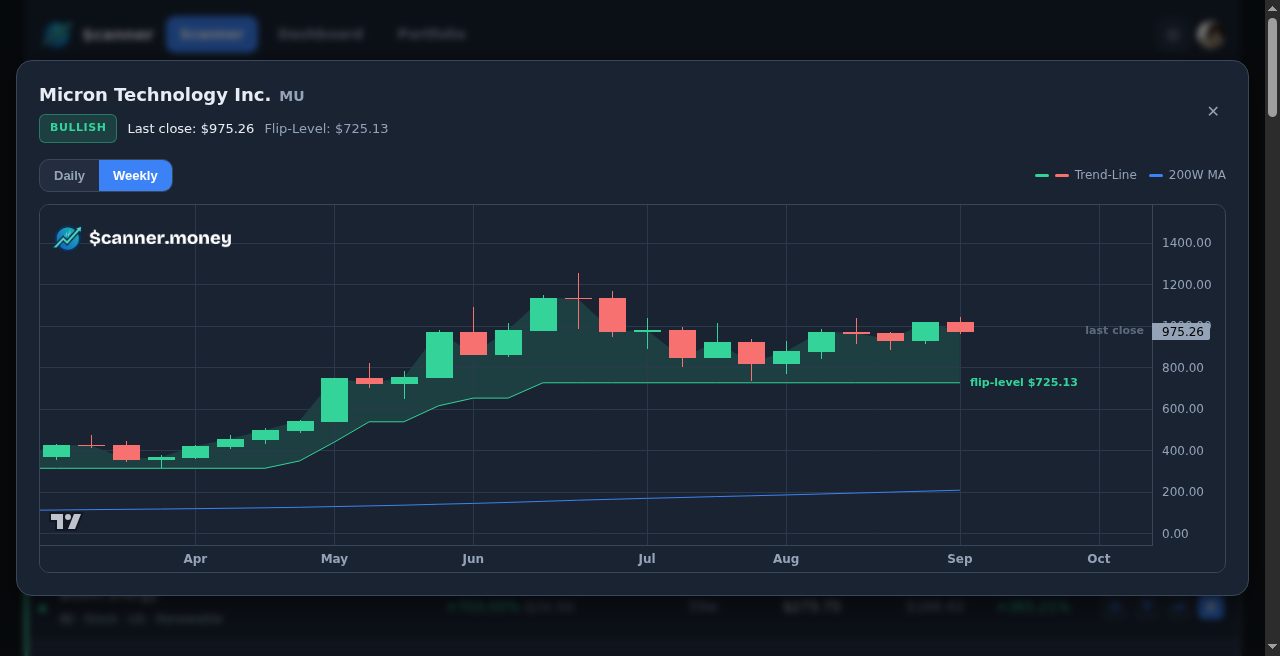Click the Apr label on time axis

coord(195,559)
